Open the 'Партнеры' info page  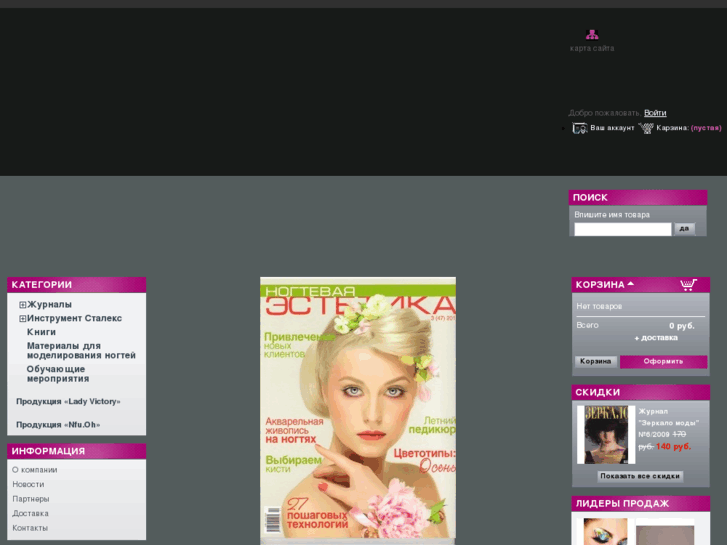(31, 499)
